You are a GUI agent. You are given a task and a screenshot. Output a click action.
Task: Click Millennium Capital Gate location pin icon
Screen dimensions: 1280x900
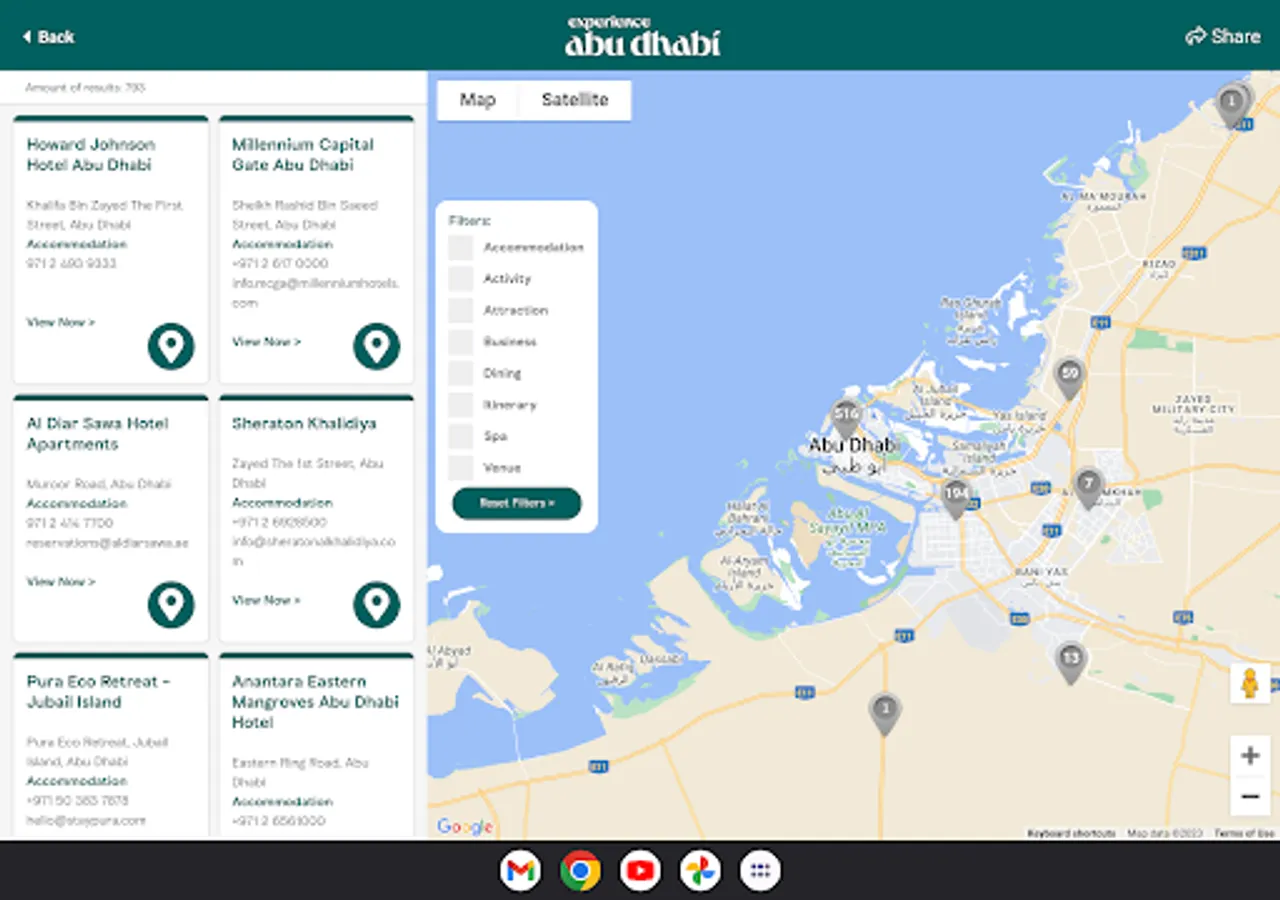[376, 346]
